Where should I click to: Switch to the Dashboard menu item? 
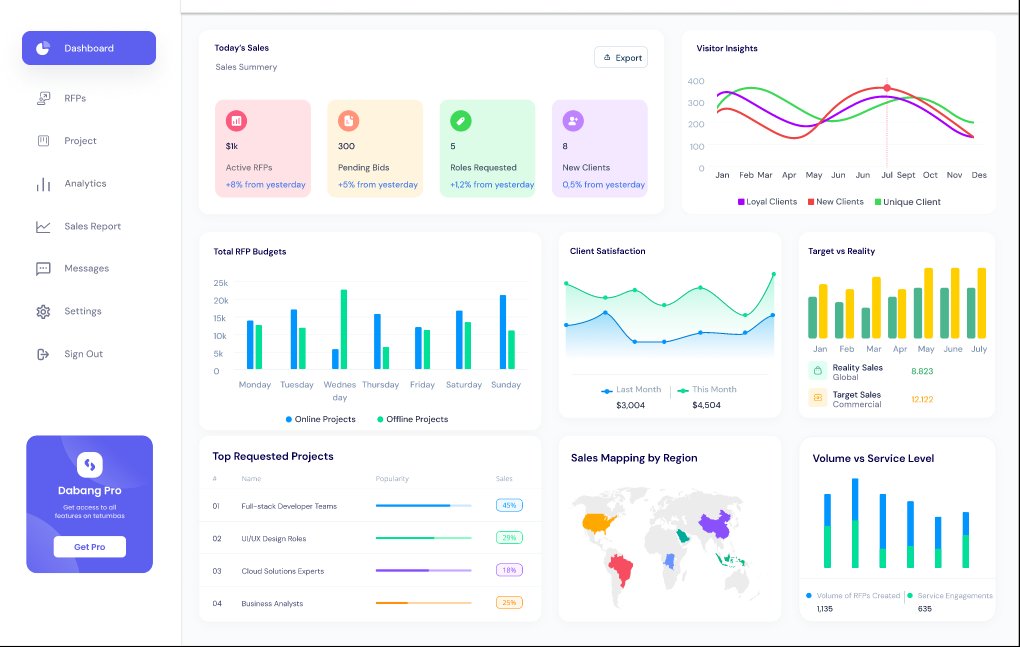[88, 47]
